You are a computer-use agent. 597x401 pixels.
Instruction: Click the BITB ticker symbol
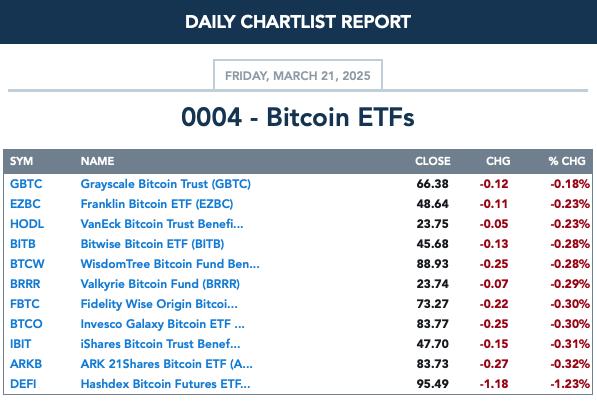coord(23,244)
